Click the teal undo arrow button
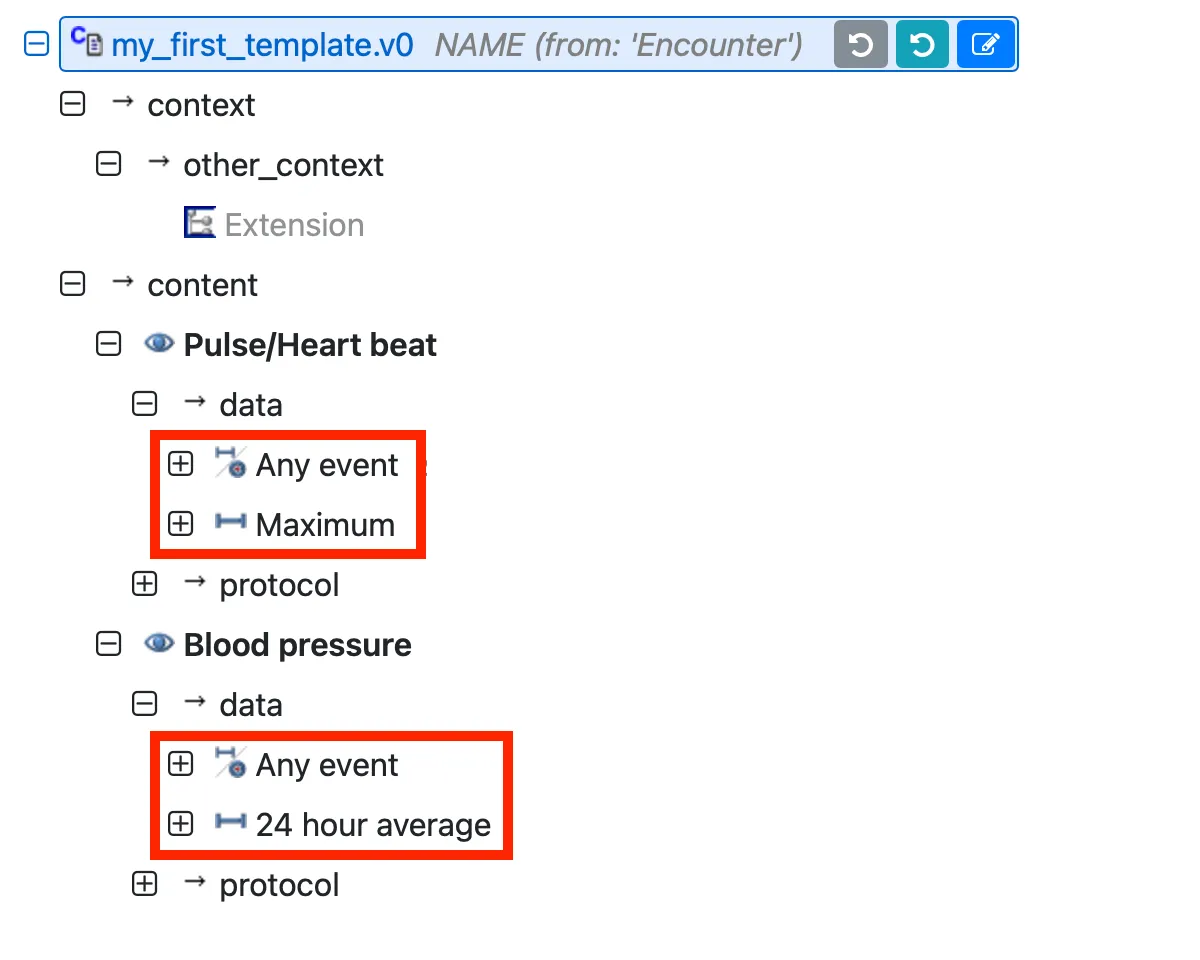The height and width of the screenshot is (960, 1200). pos(922,45)
